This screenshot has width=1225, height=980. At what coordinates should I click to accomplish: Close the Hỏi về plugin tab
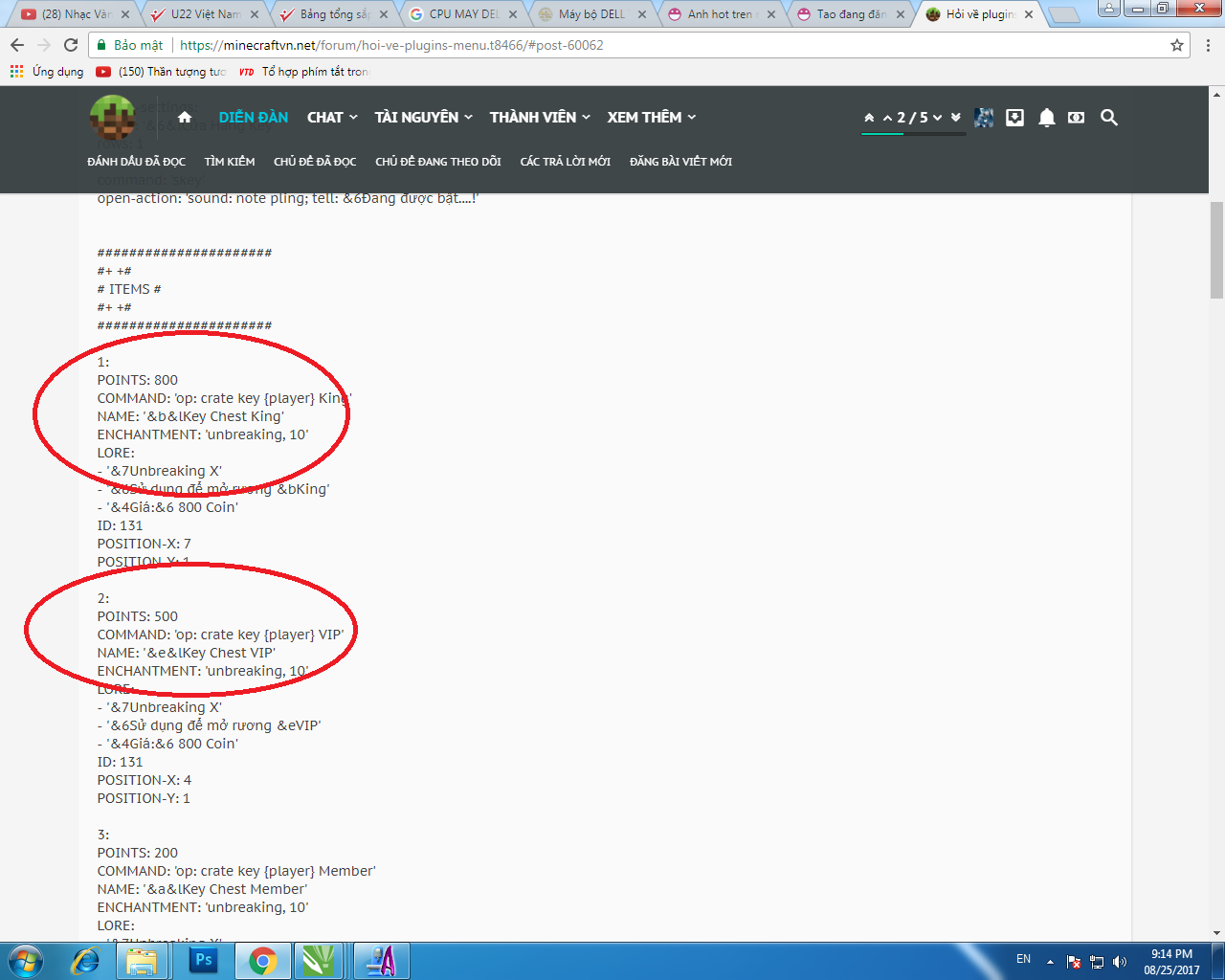[1029, 14]
